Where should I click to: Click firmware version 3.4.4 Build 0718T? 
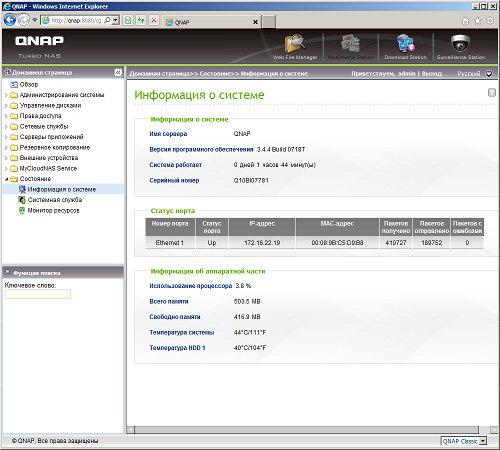pos(281,149)
